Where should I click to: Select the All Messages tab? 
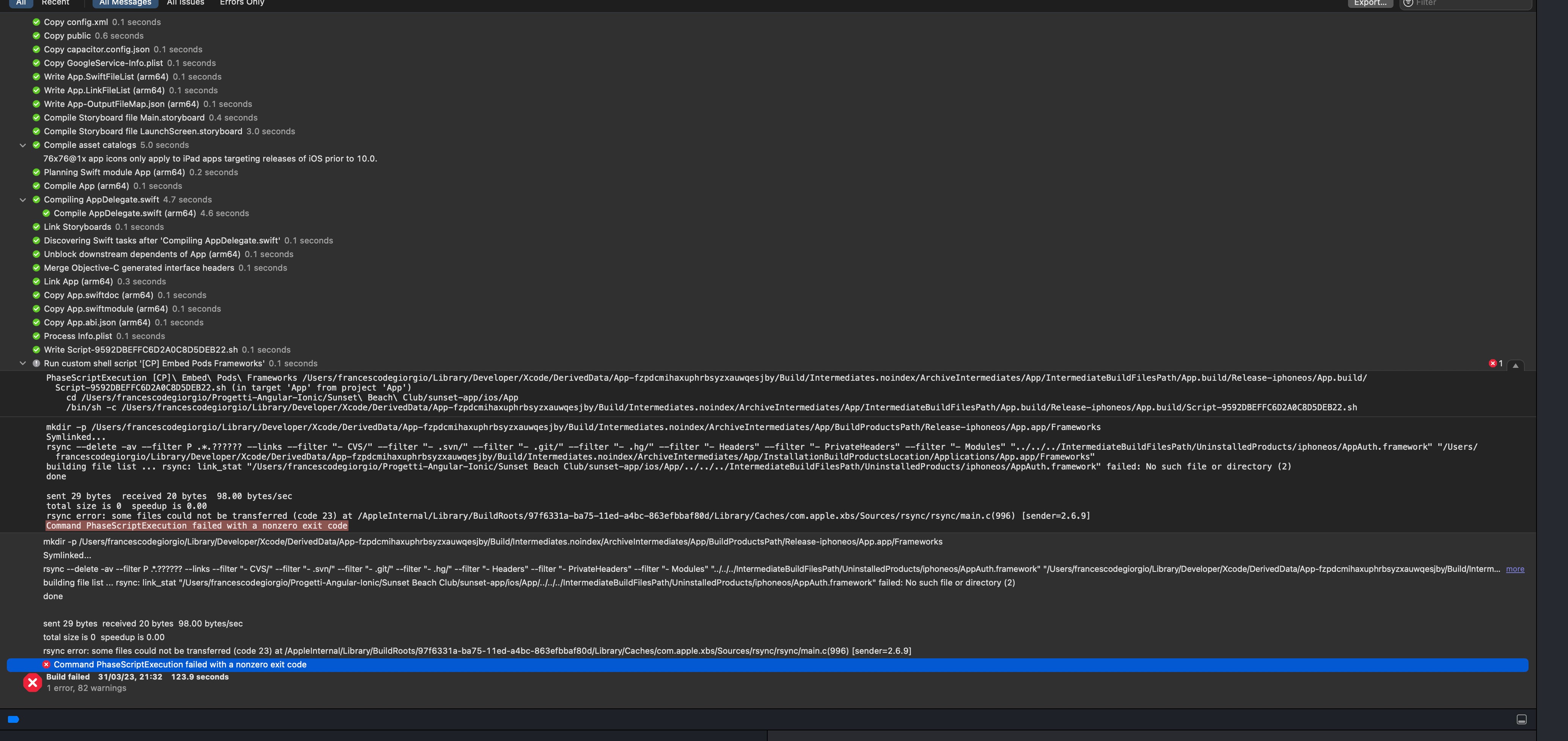(125, 3)
